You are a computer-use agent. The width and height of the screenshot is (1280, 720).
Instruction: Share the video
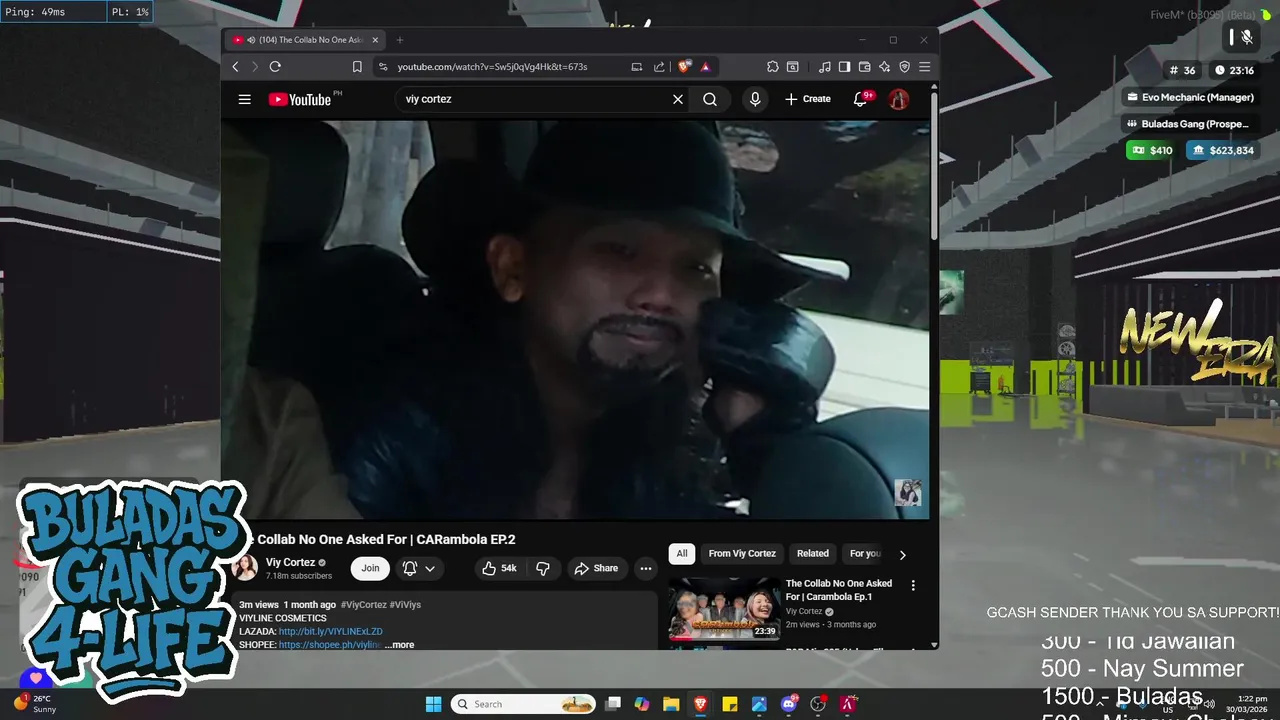(x=596, y=568)
